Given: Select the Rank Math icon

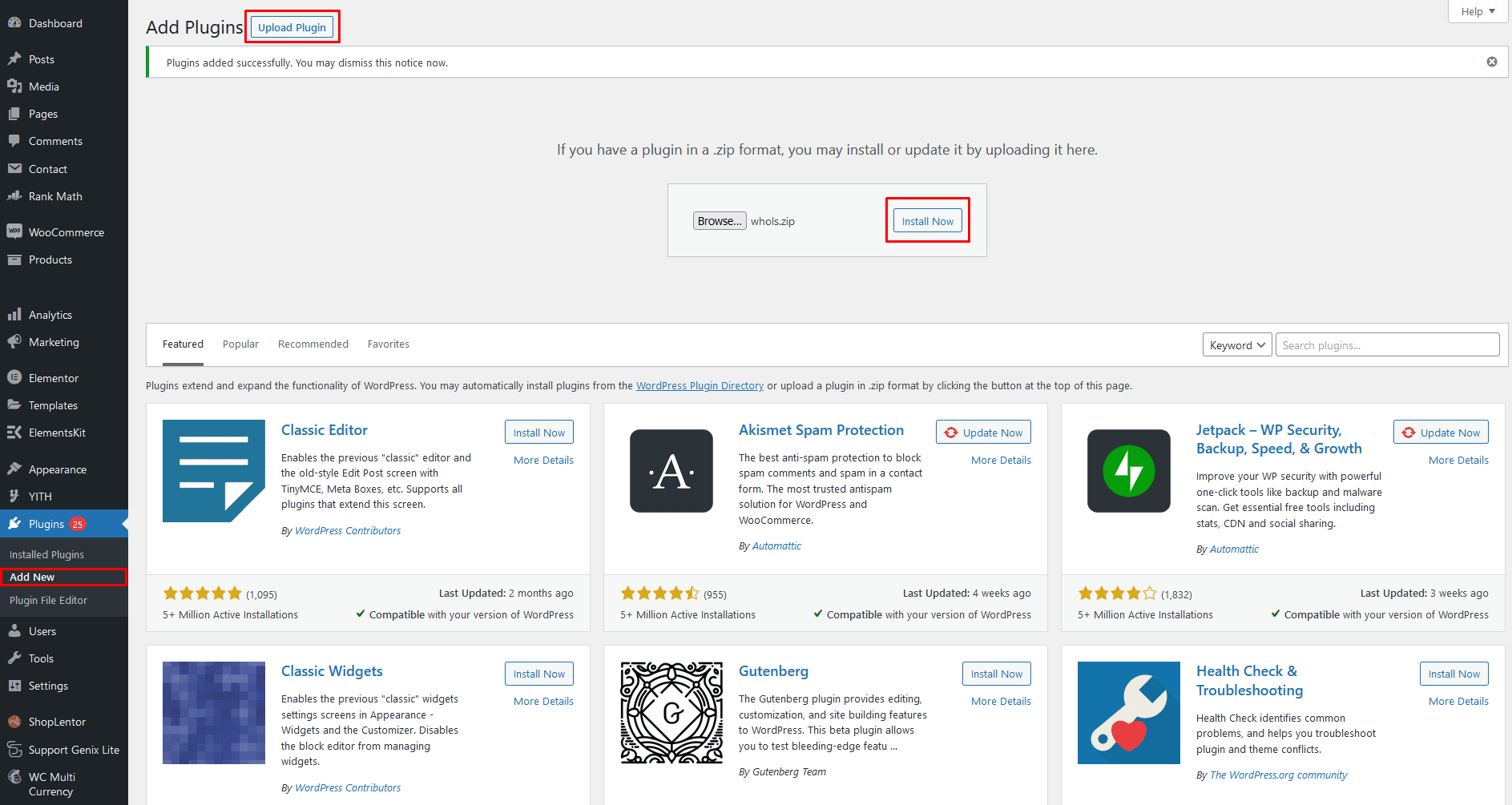Looking at the screenshot, I should pyautogui.click(x=16, y=195).
